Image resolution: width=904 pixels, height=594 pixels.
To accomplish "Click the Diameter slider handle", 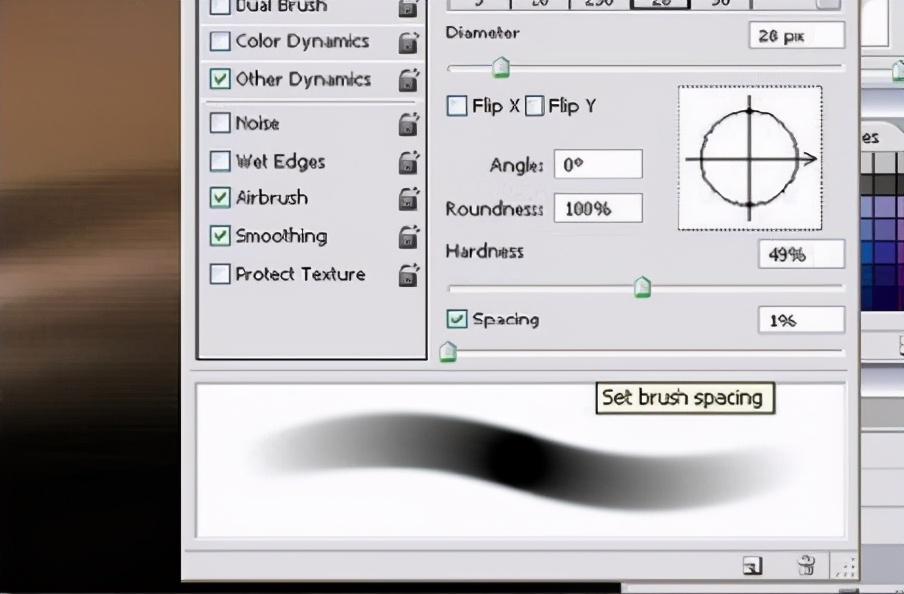I will point(501,67).
